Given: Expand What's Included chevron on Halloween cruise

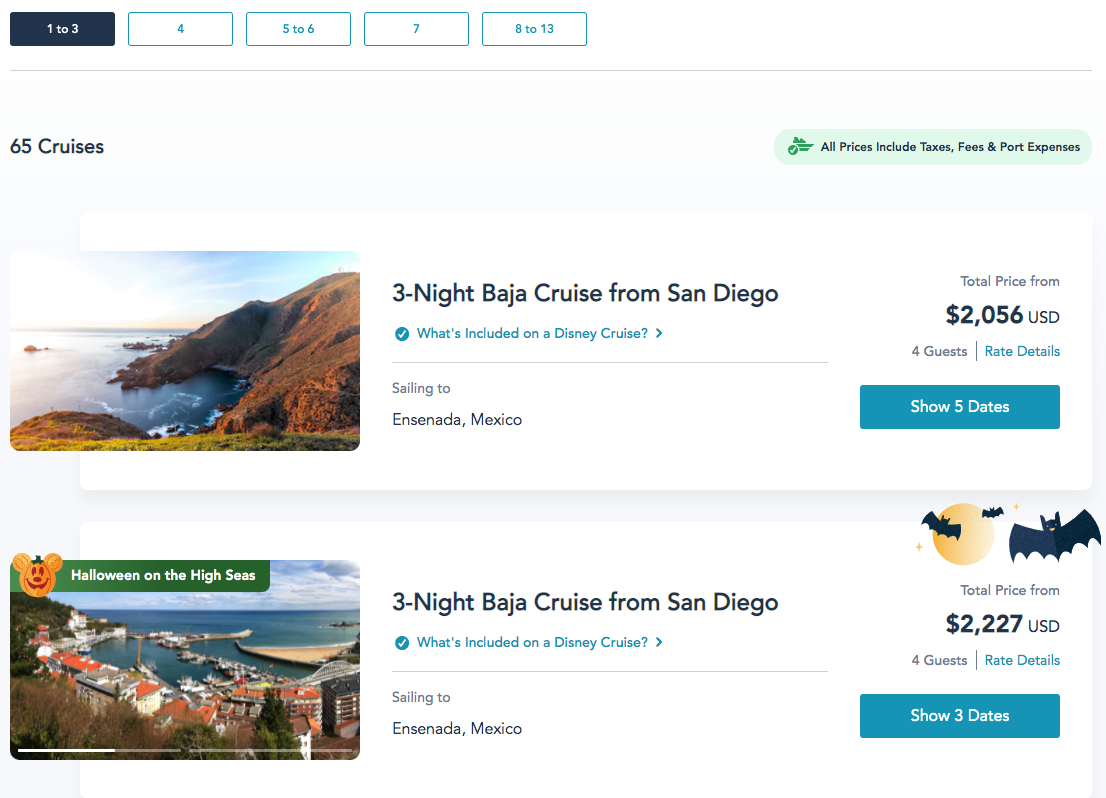Looking at the screenshot, I should coord(659,643).
